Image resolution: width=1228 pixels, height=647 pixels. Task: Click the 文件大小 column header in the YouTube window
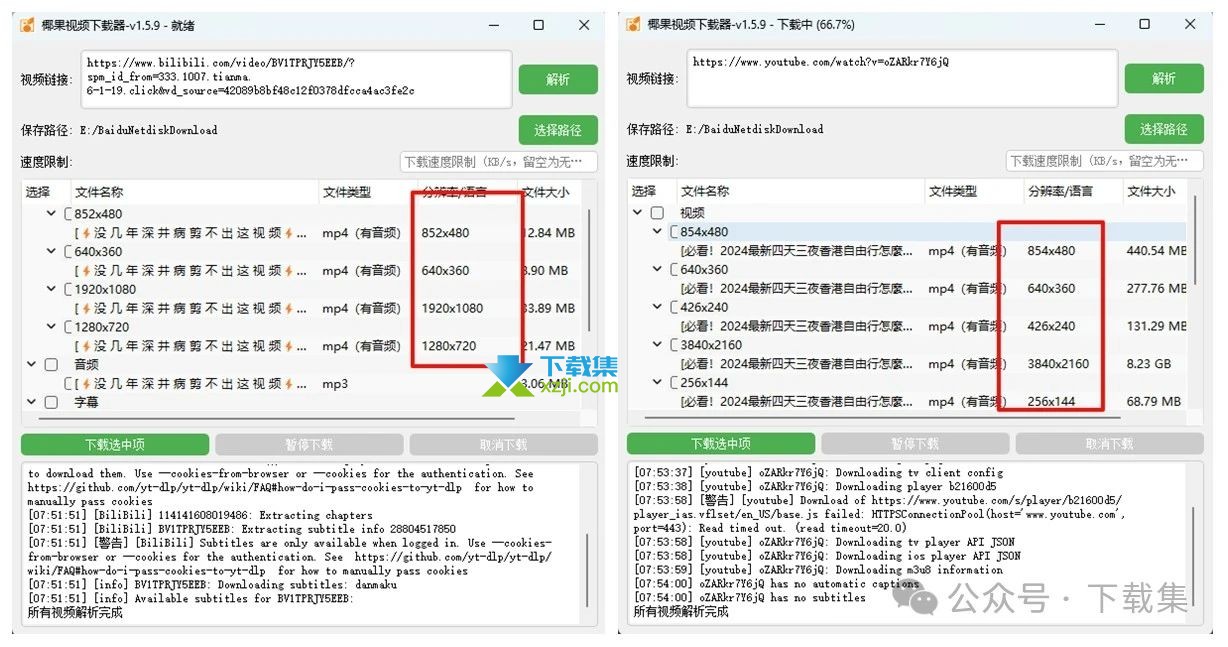tap(1155, 191)
